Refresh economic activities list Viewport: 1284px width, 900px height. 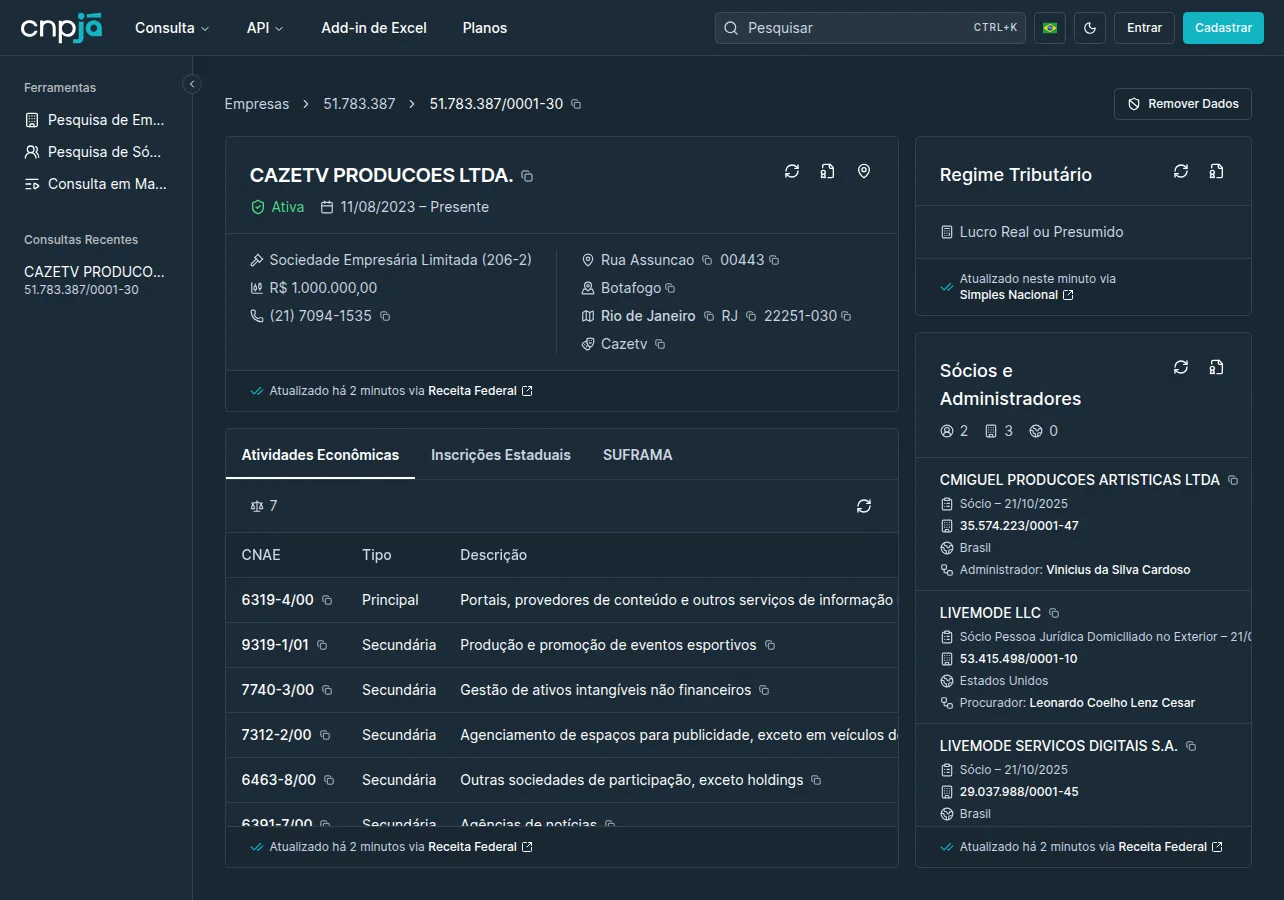point(864,506)
